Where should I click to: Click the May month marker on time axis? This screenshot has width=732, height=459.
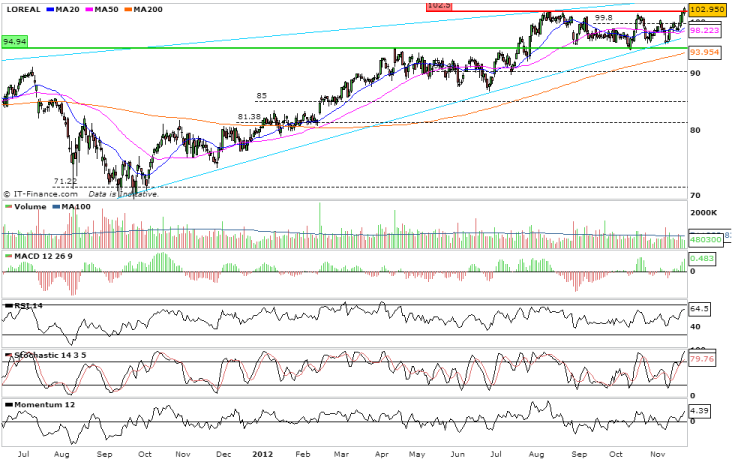click(417, 454)
